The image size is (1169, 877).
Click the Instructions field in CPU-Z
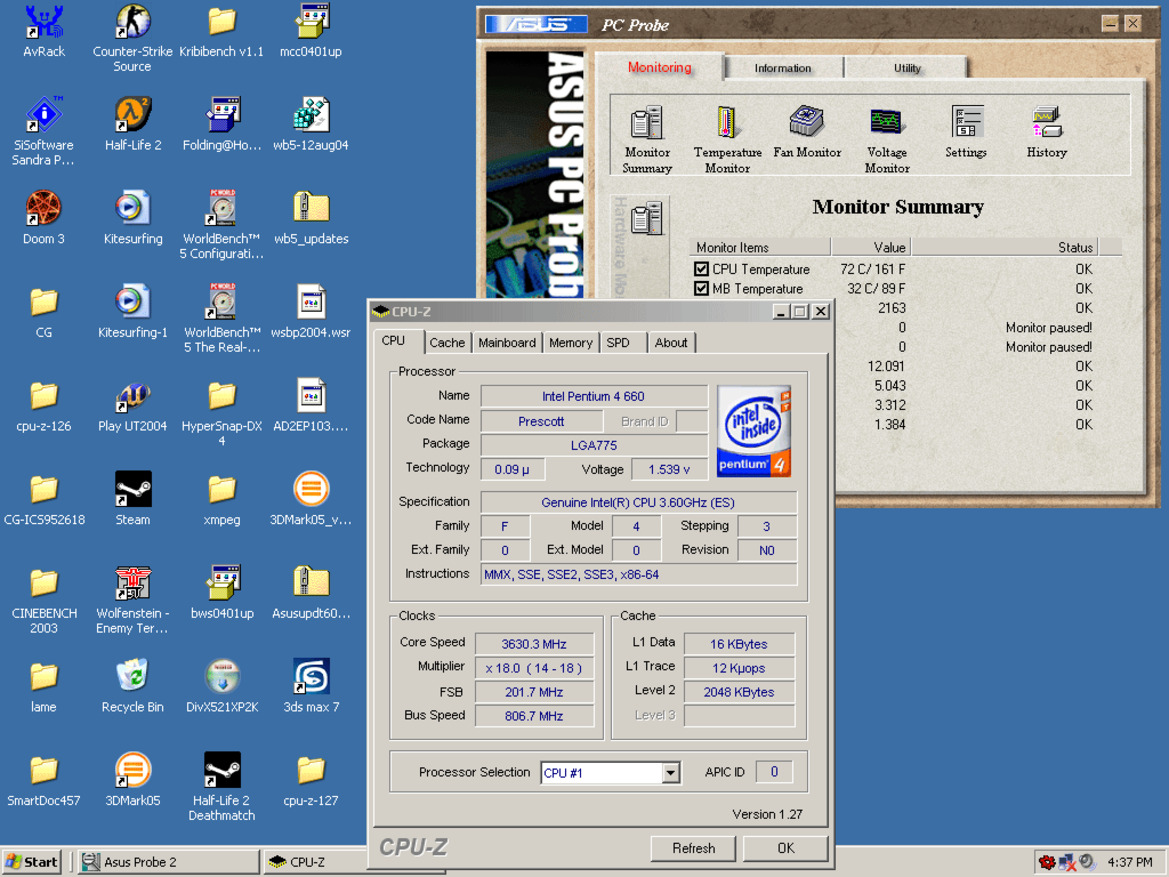point(638,574)
